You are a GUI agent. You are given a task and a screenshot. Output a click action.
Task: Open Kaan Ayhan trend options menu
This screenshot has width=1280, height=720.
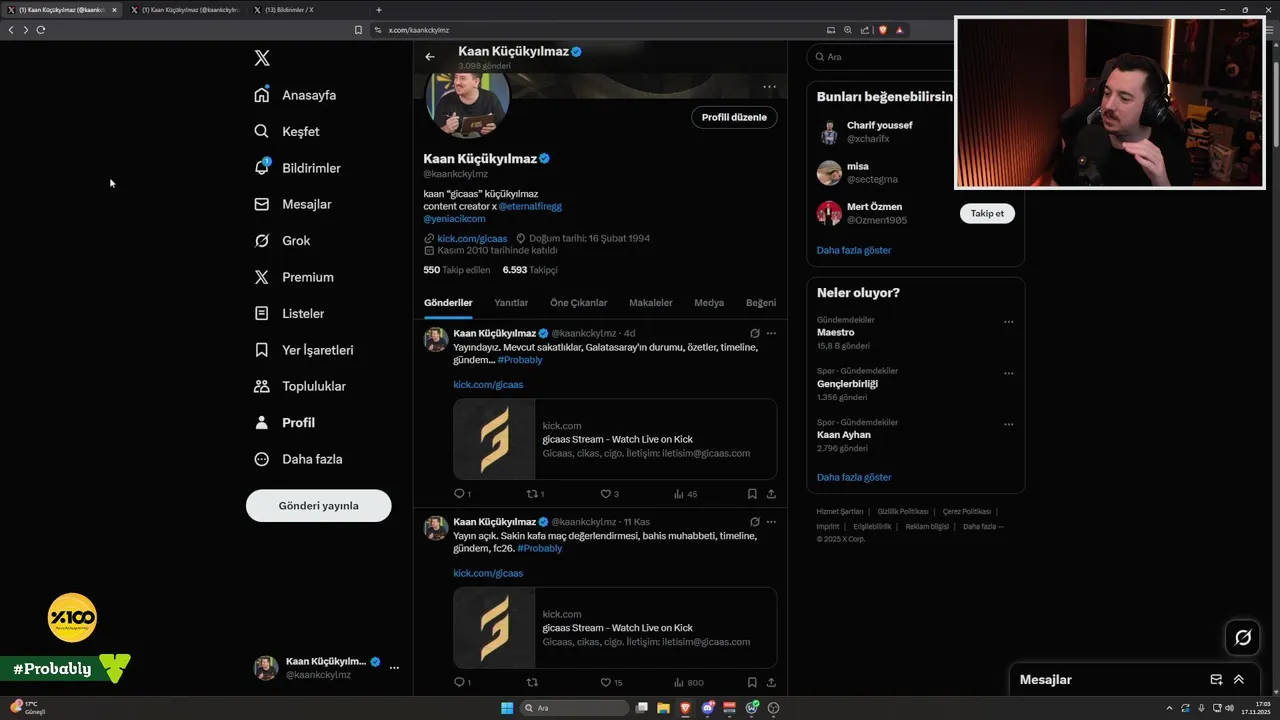pyautogui.click(x=1008, y=424)
